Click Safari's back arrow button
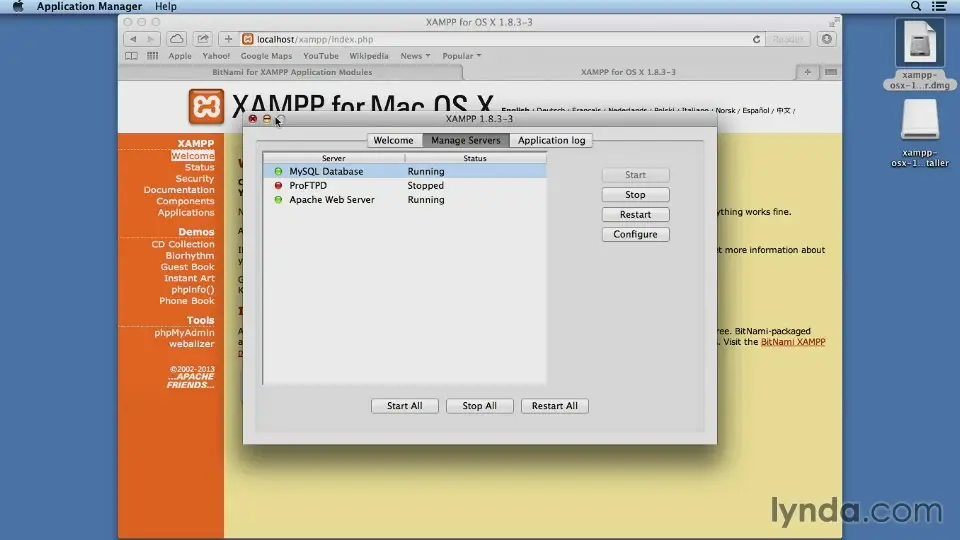Viewport: 960px width, 540px height. coord(133,39)
